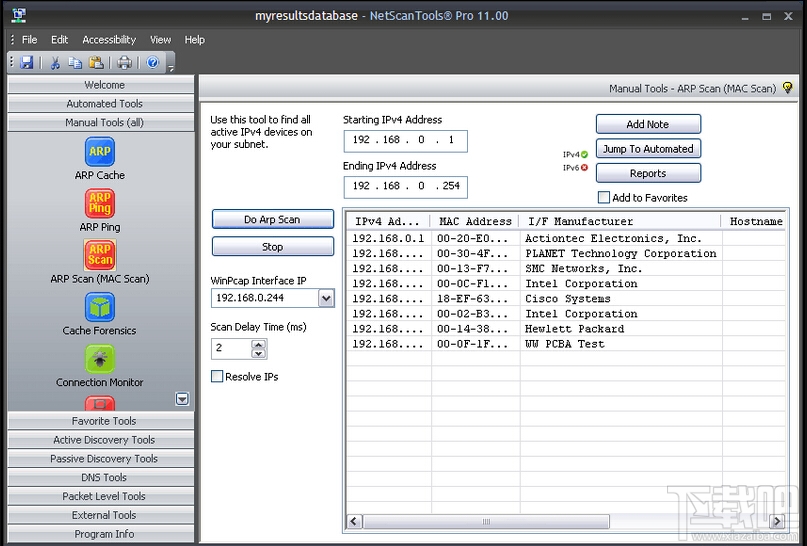
Task: Click the scrollbar left arrow
Action: tap(354, 521)
